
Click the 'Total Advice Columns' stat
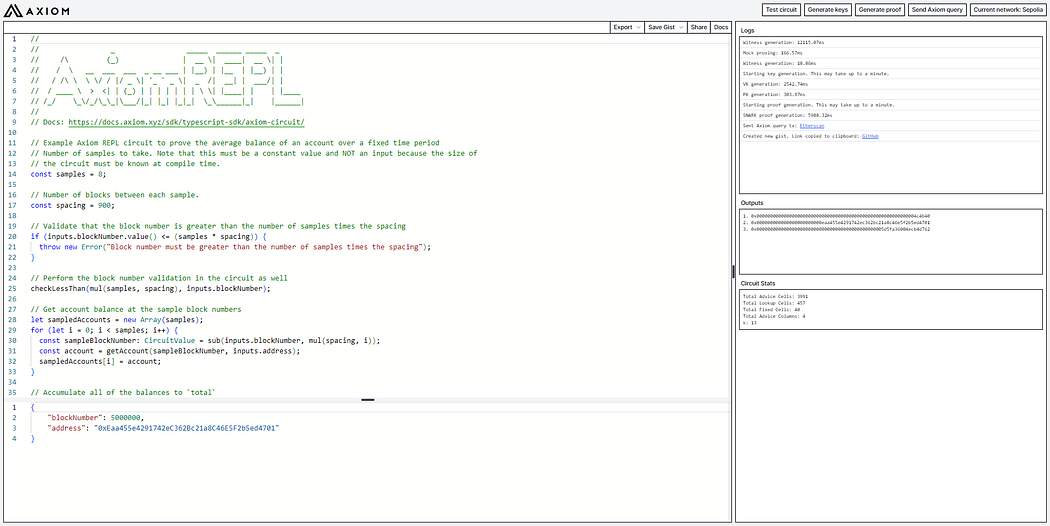(774, 314)
